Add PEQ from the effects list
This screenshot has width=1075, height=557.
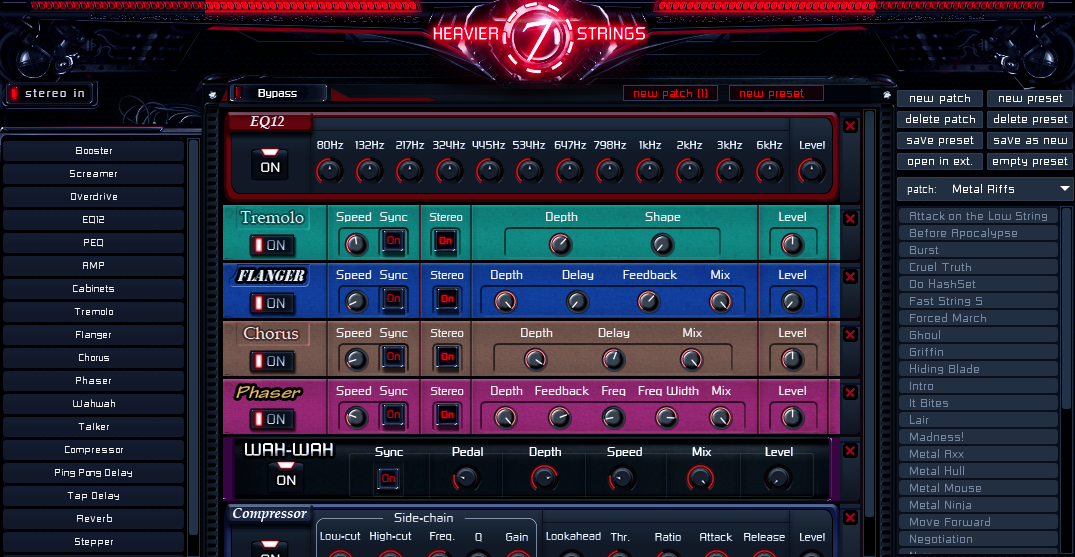click(x=94, y=243)
